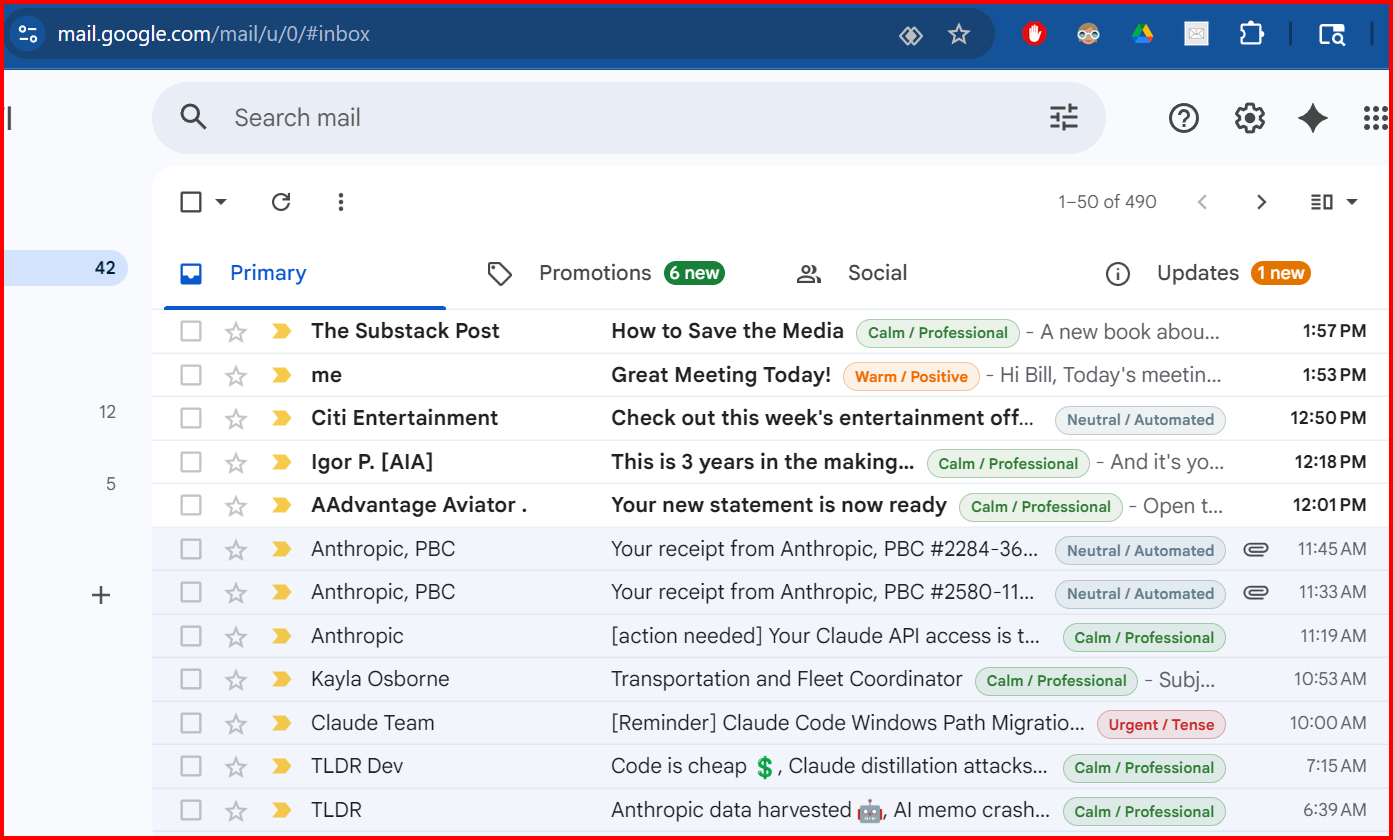Open the [action needed] Claude API access email
The image size is (1393, 840).
pos(826,636)
